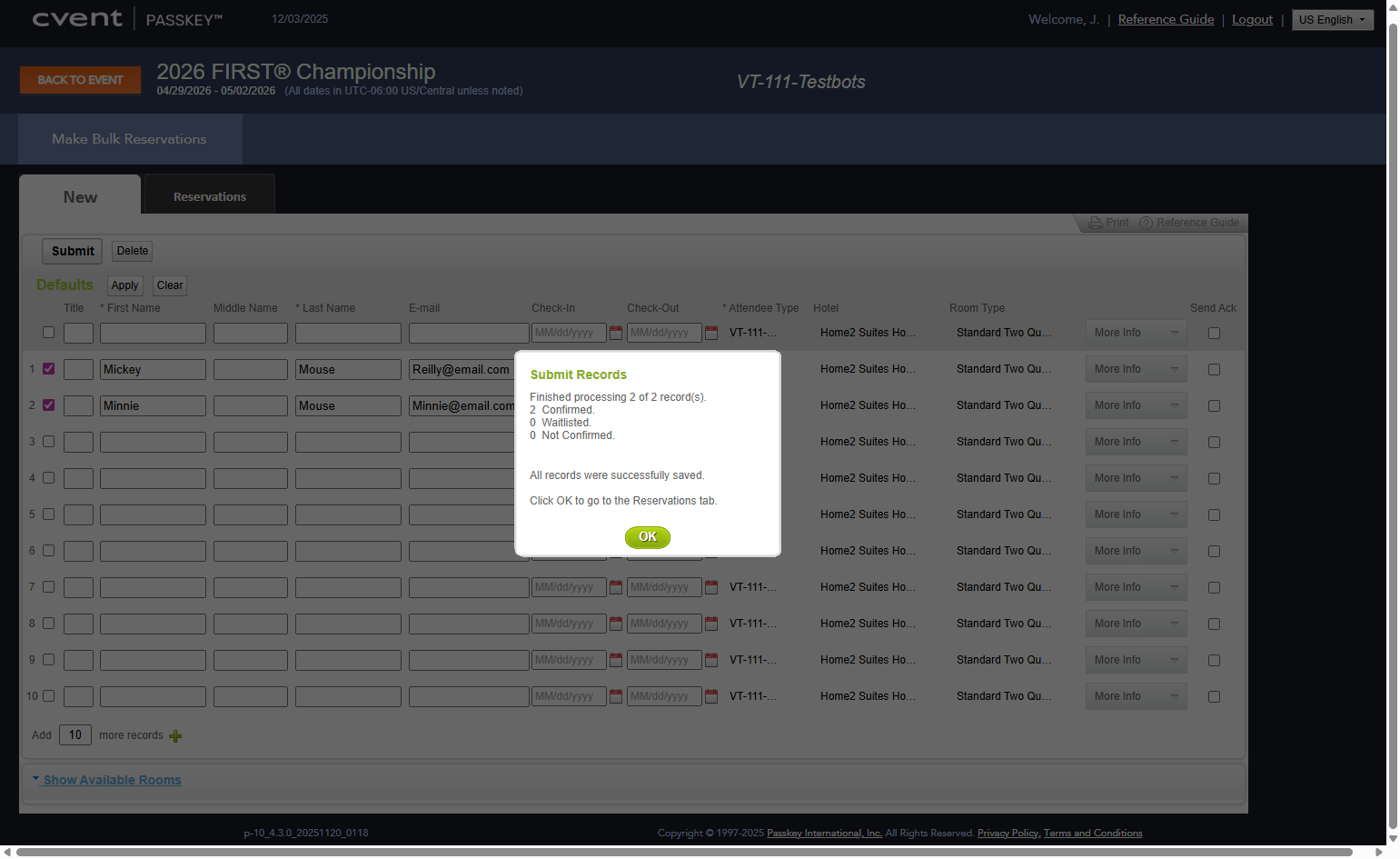The height and width of the screenshot is (859, 1400).
Task: Click Last Name field in row 3
Action: click(x=348, y=442)
